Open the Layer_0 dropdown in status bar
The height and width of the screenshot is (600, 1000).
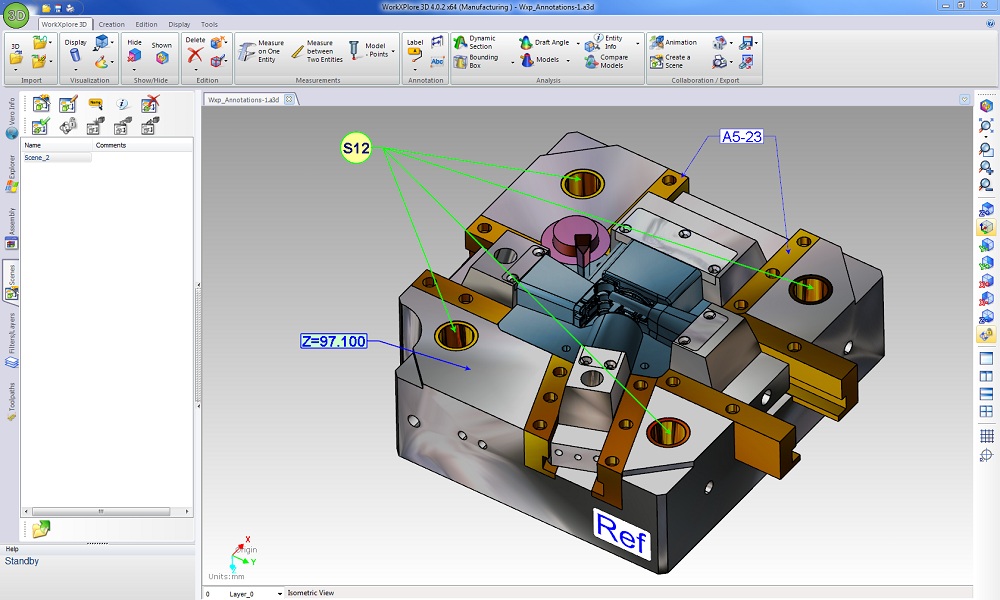(279, 594)
